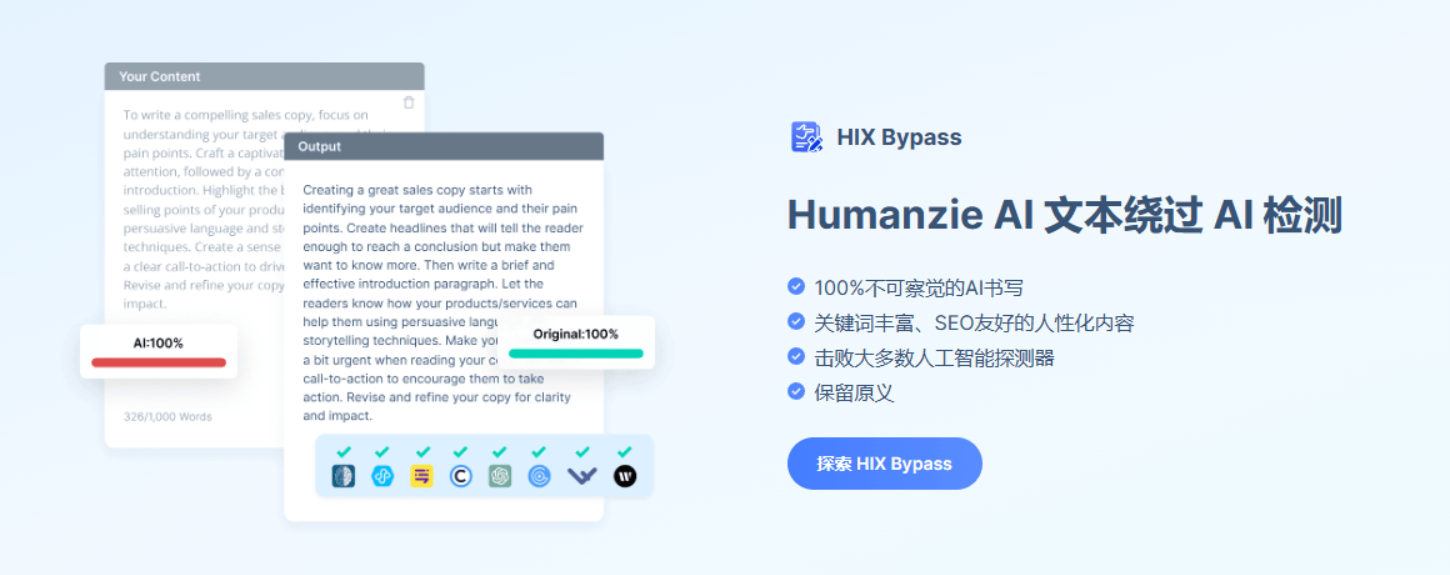
Task: Click the green checkmark above the black W icon
Action: 625,452
